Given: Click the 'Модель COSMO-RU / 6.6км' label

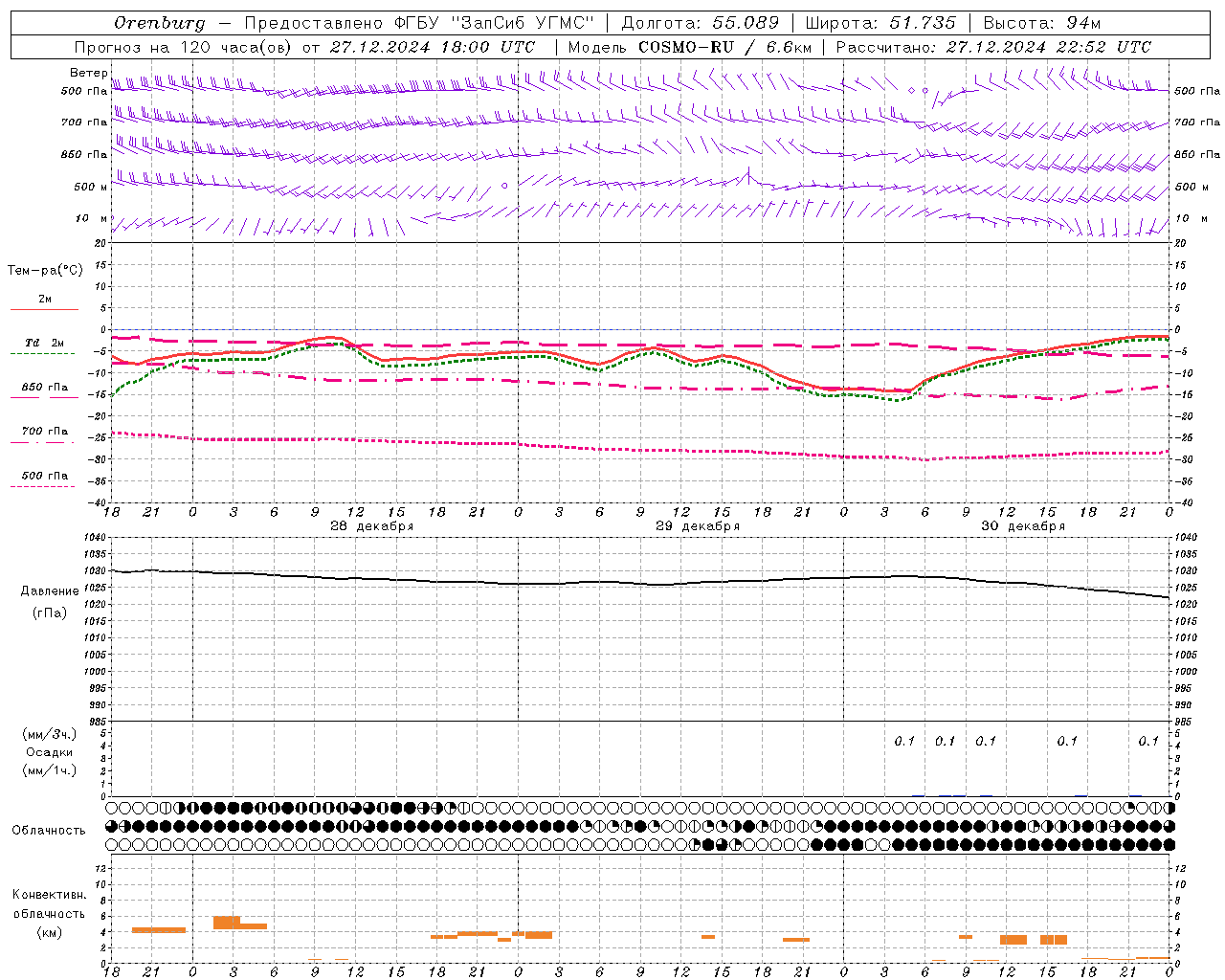Looking at the screenshot, I should (x=690, y=47).
